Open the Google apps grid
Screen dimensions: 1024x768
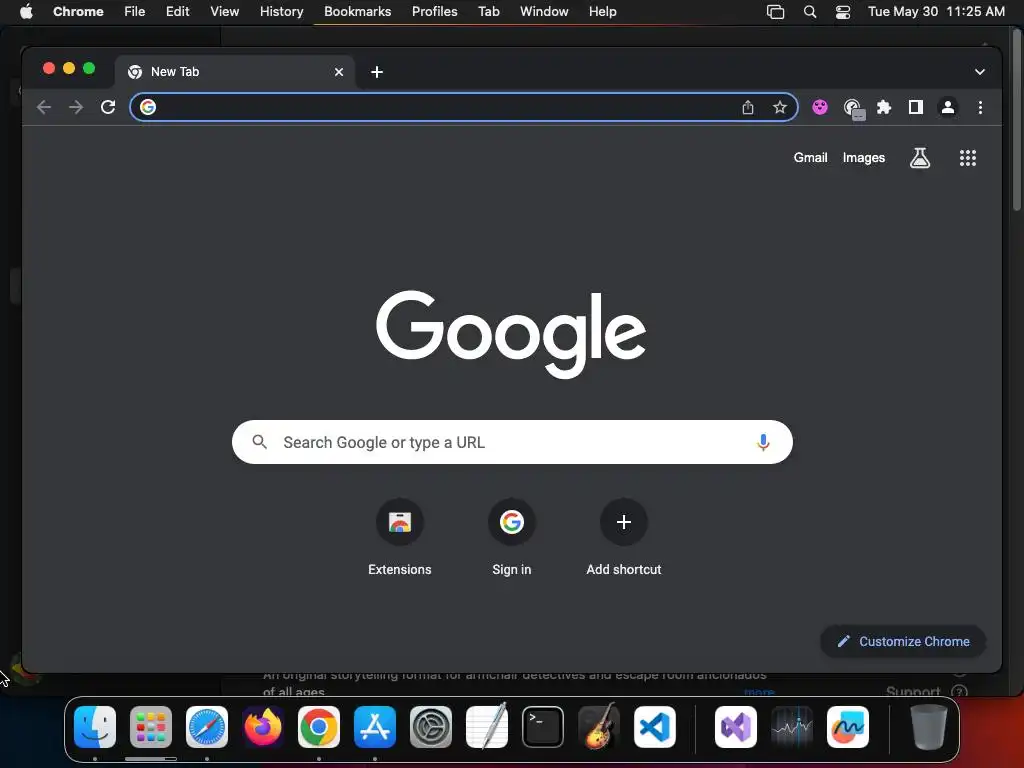[x=967, y=157]
